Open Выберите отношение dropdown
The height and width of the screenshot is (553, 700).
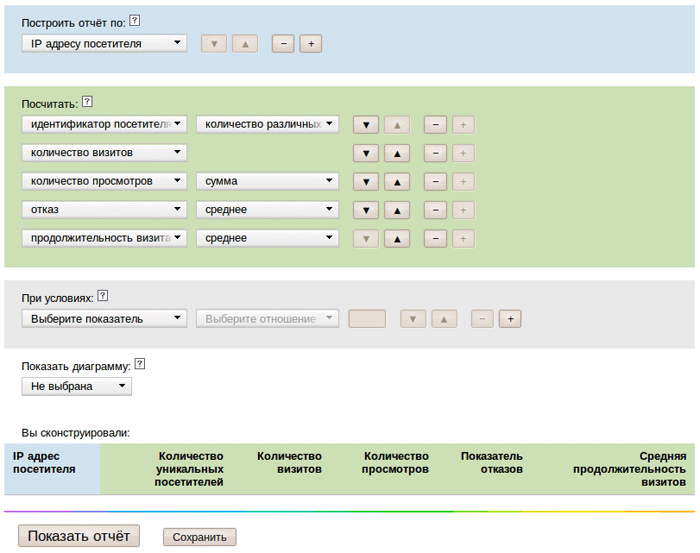267,319
